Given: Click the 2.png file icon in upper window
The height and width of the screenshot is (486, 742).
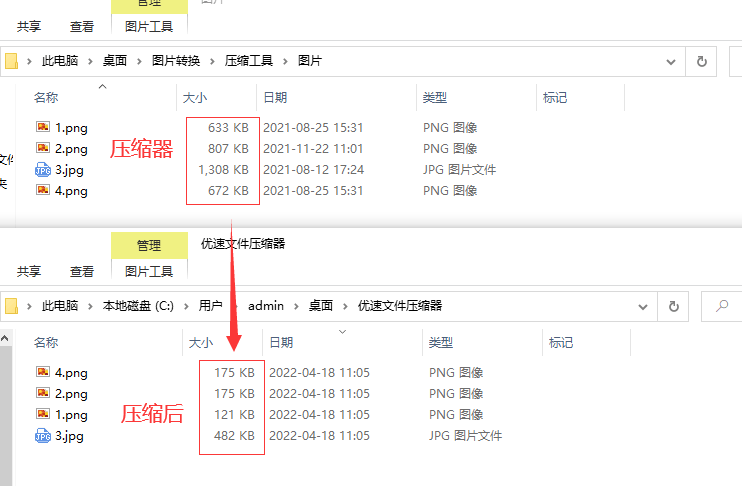Looking at the screenshot, I should pos(43,148).
